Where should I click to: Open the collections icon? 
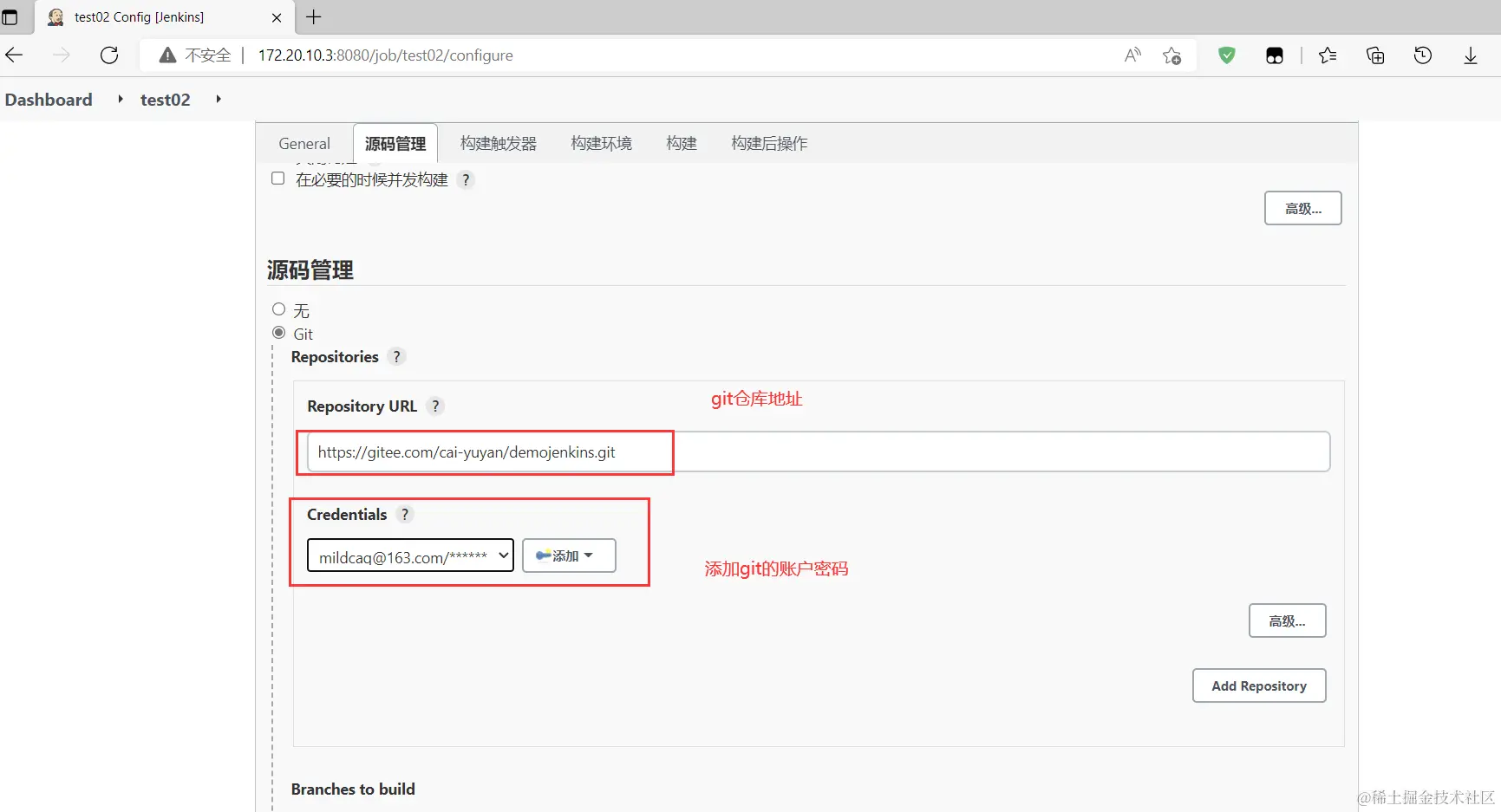tap(1375, 55)
